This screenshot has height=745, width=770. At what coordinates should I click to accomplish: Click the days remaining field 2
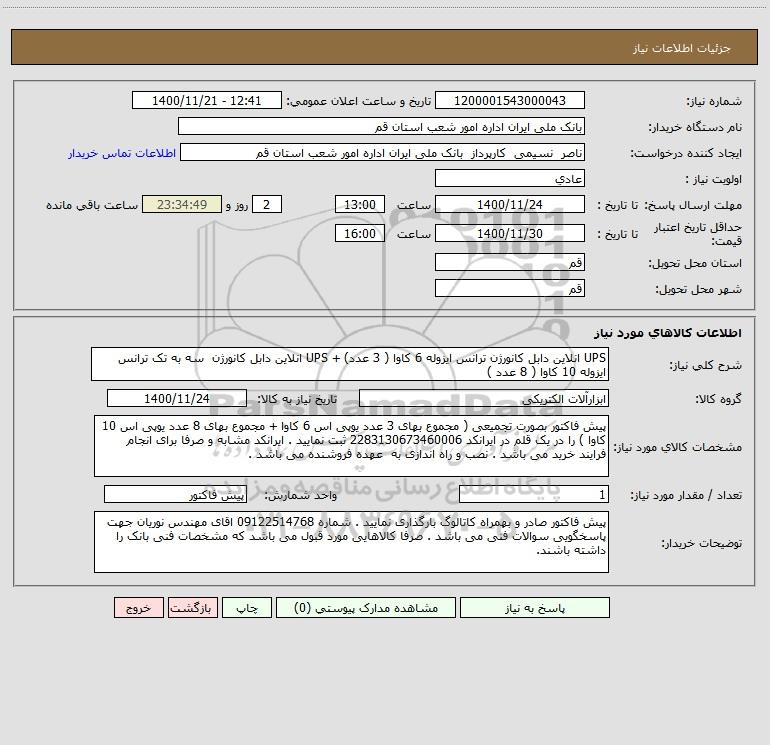click(x=267, y=204)
